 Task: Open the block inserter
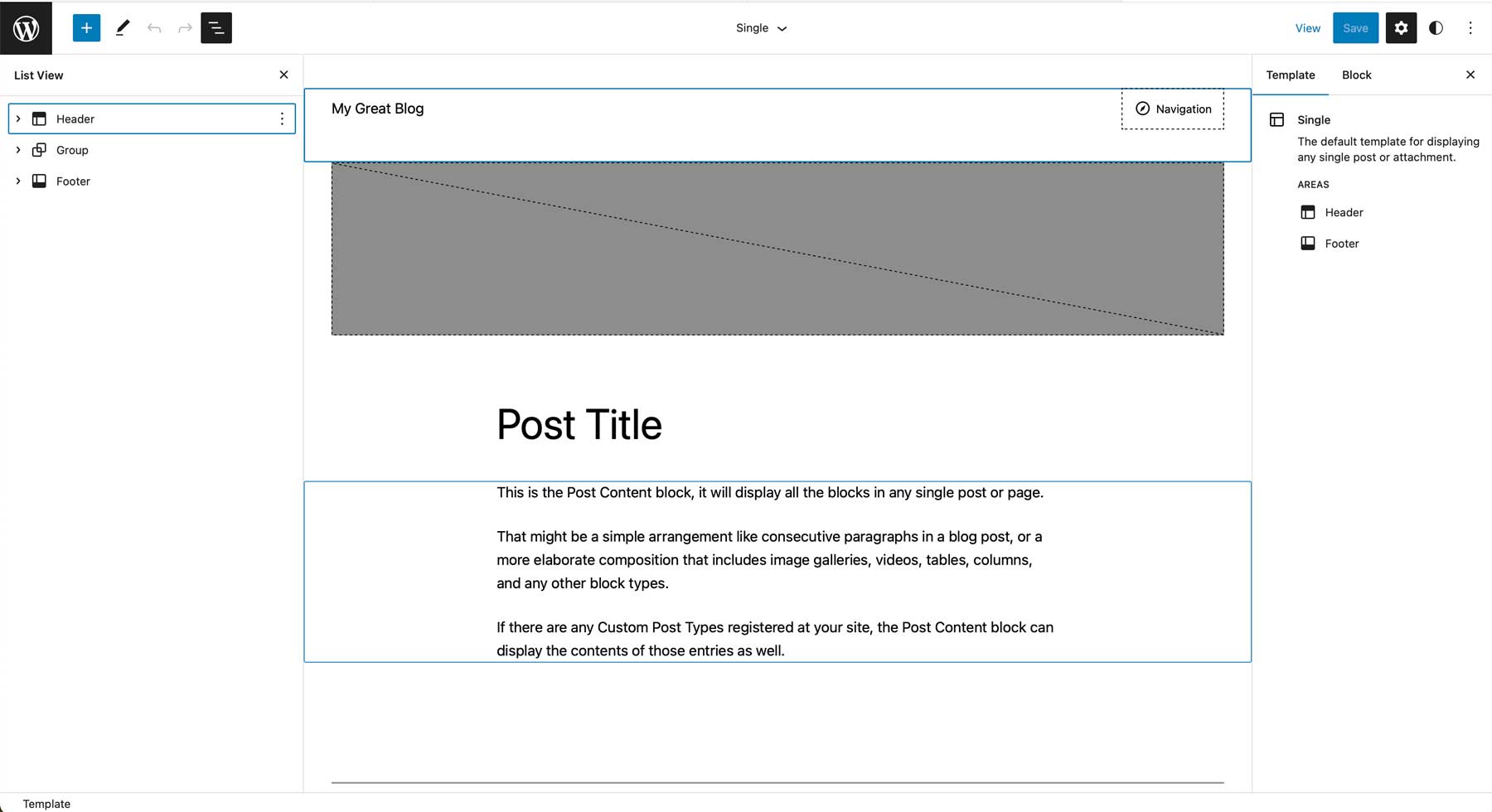85,27
